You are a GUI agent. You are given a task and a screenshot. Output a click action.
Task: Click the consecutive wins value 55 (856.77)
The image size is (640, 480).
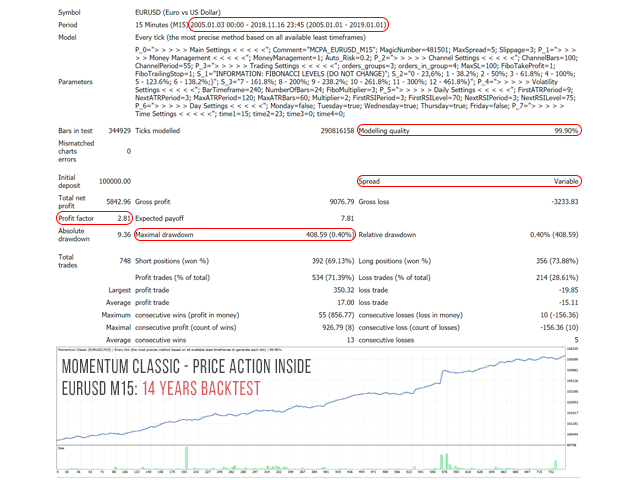[x=336, y=315]
